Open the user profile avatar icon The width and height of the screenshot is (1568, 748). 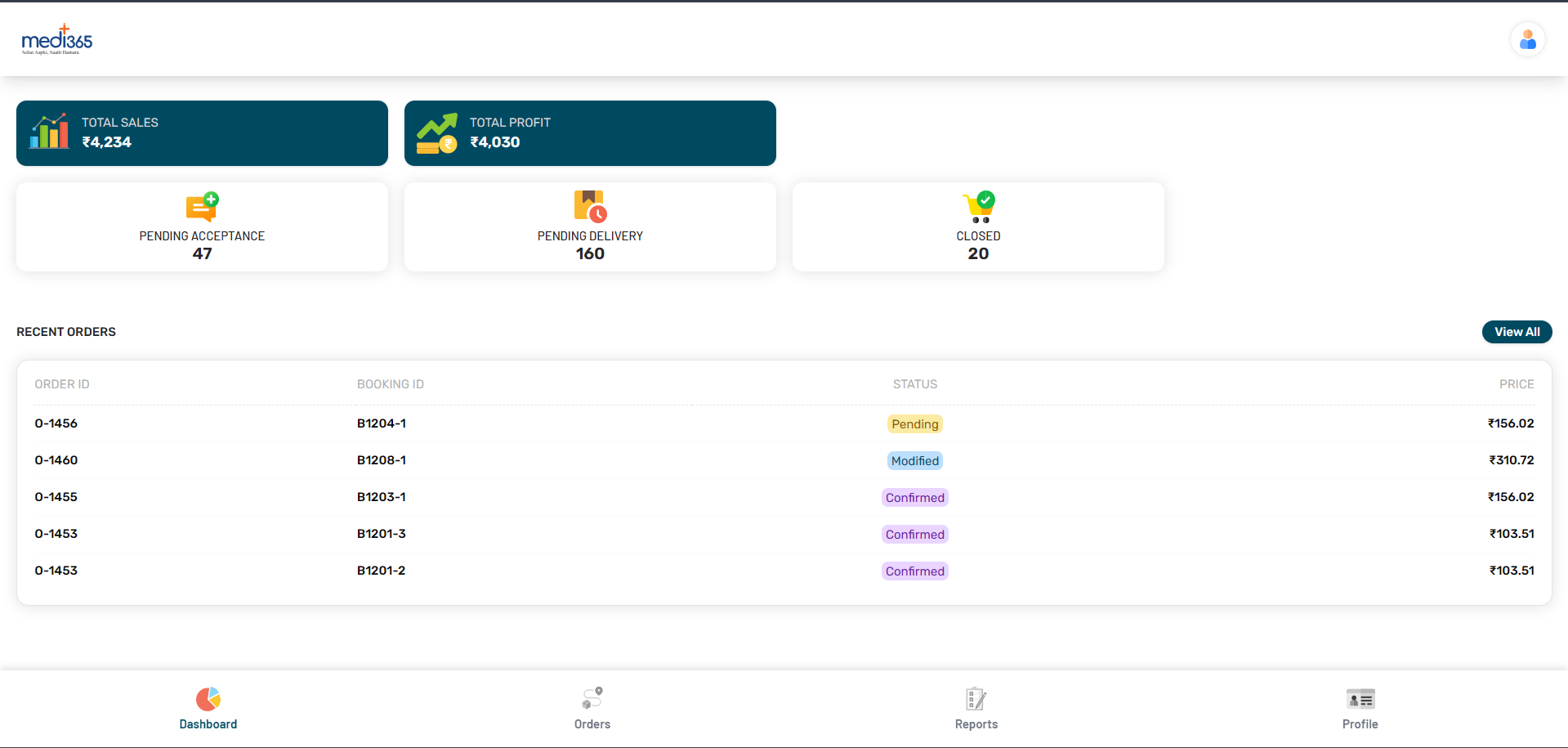tap(1527, 39)
